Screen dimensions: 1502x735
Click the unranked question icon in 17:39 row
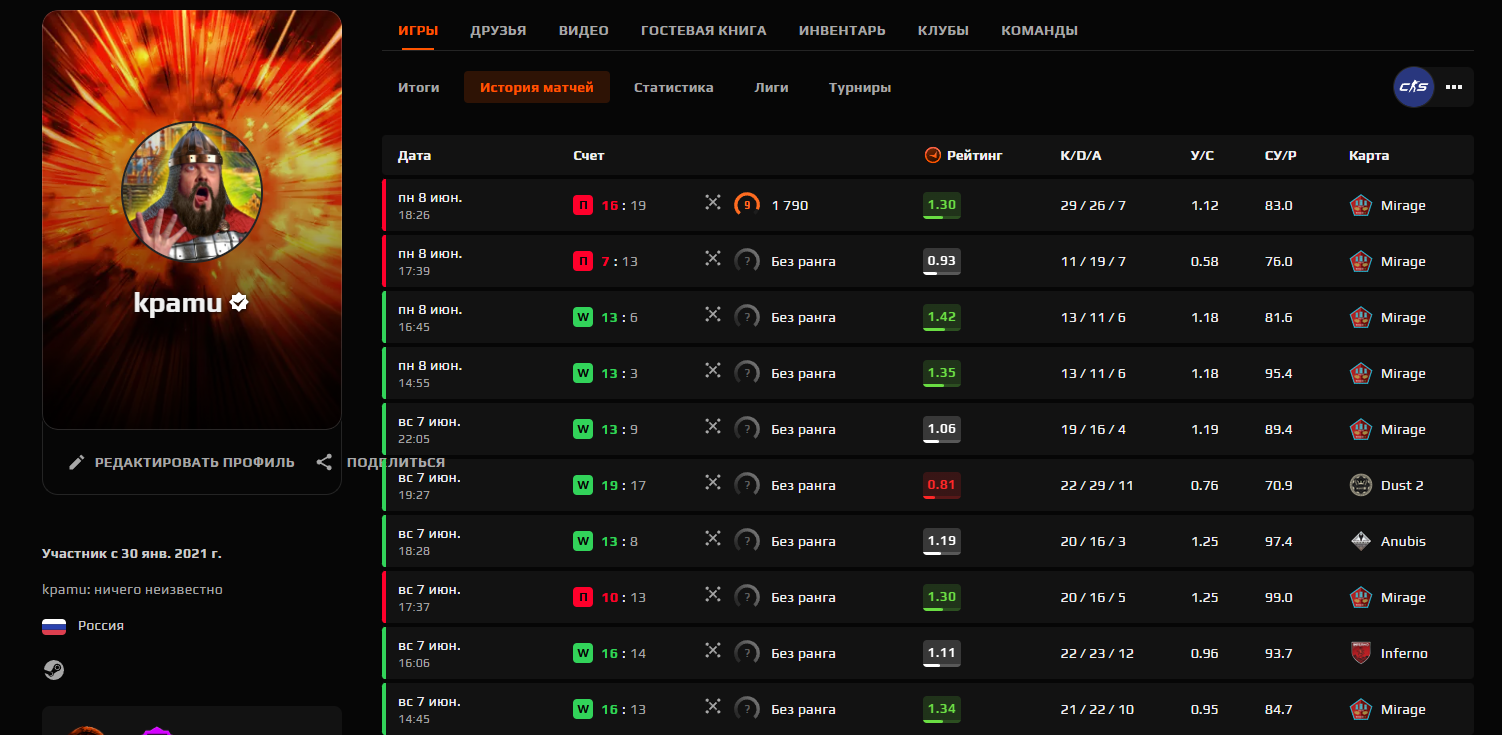tap(747, 261)
